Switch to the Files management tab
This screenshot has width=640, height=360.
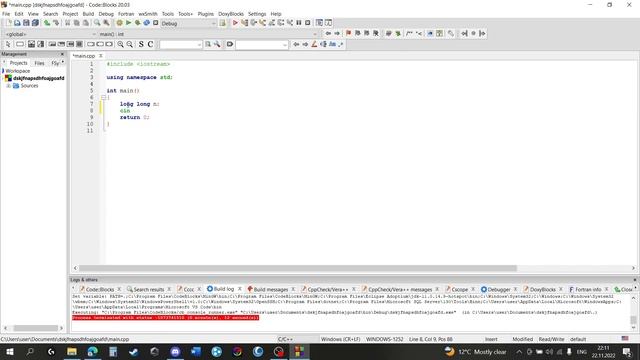pos(39,63)
